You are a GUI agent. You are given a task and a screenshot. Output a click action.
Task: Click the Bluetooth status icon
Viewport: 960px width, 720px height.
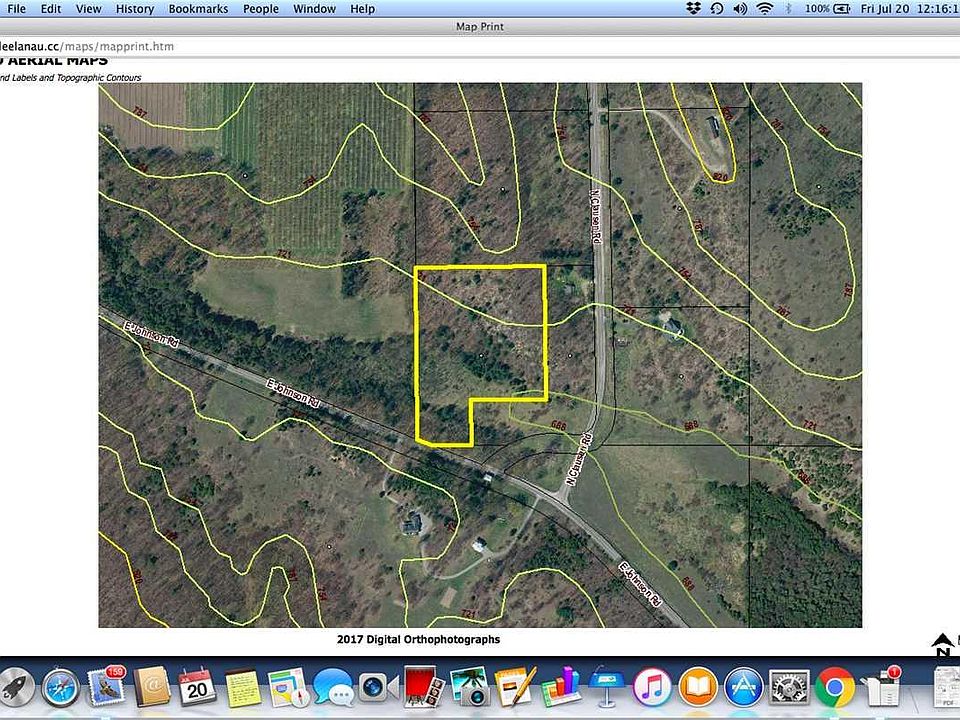pos(789,9)
